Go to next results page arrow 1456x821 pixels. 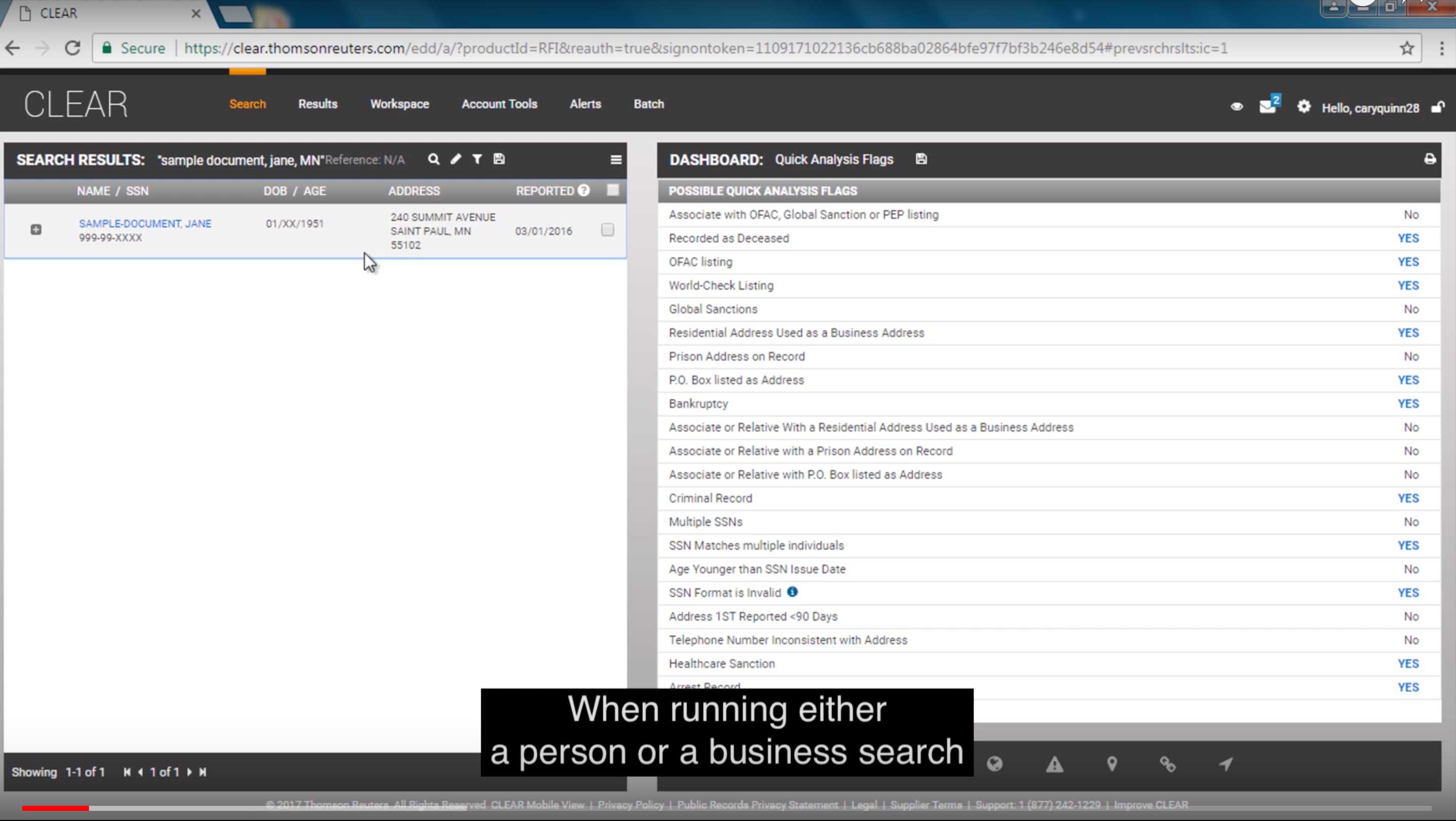tap(190, 772)
